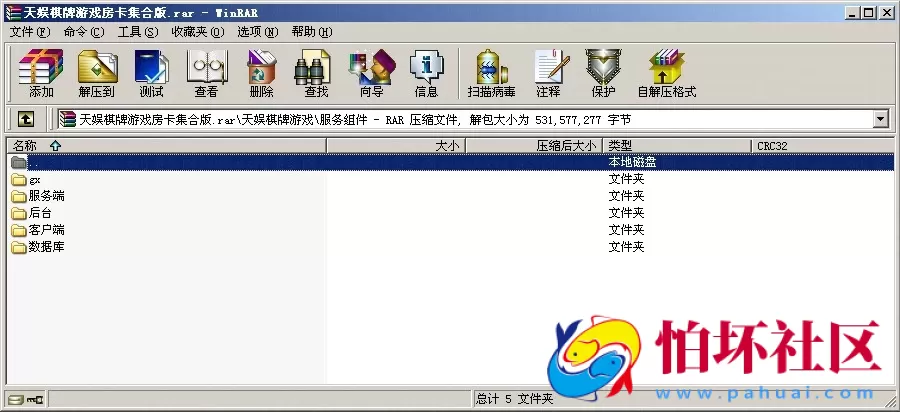Sort by the CRC32 column header

tap(823, 146)
